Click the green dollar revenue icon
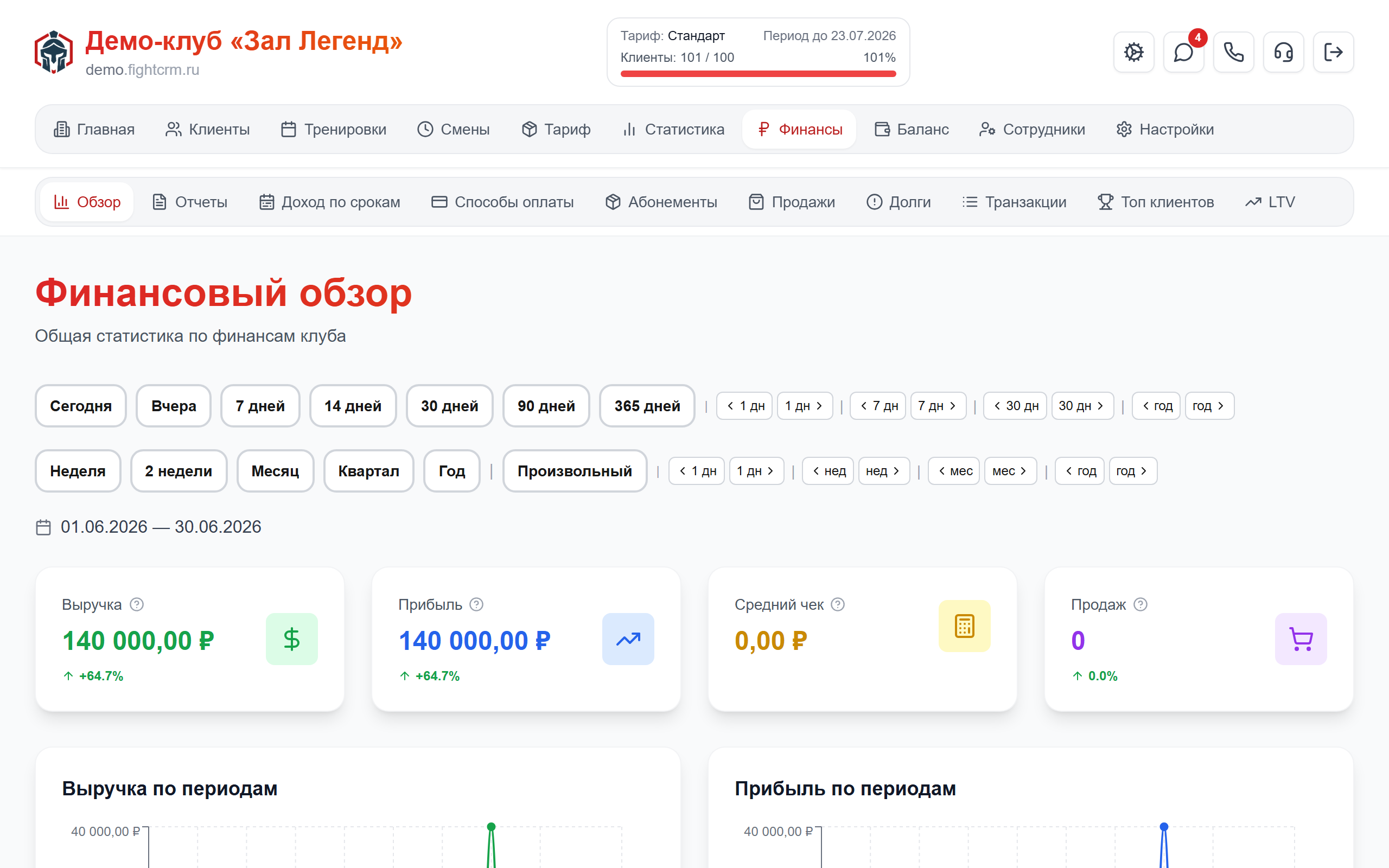 [x=291, y=639]
